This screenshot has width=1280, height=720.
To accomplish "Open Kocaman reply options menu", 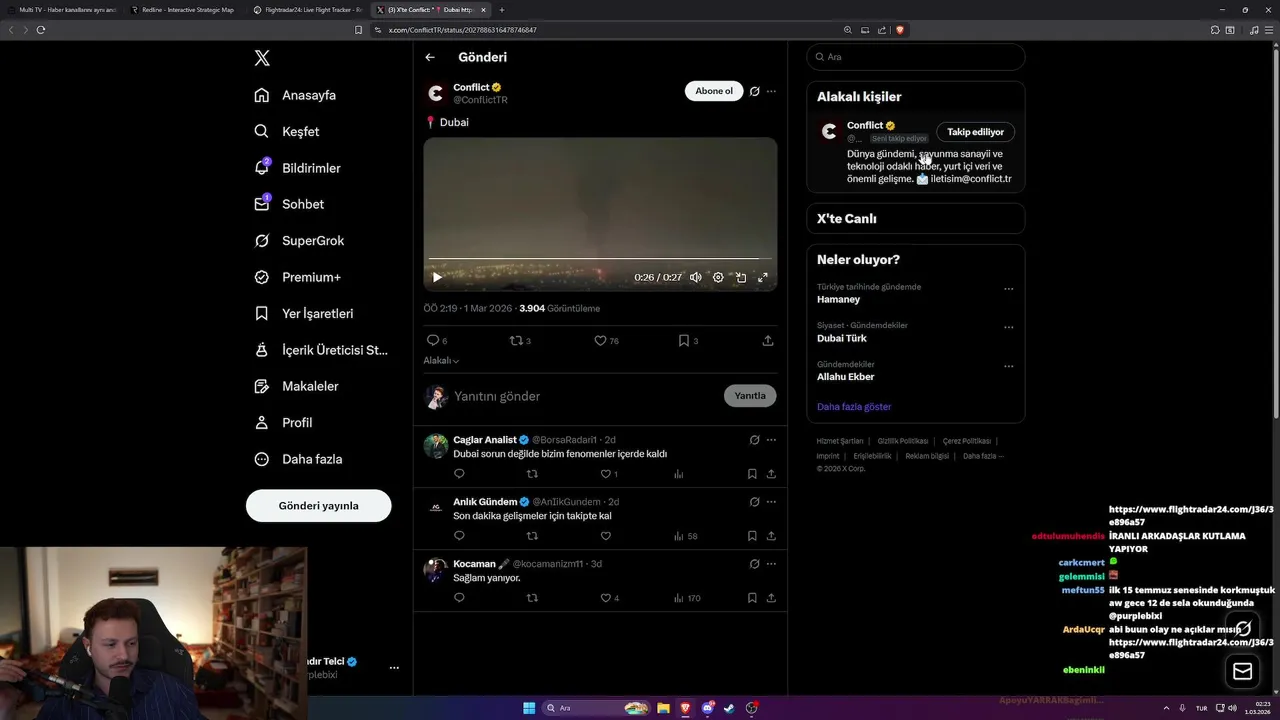I will point(771,563).
